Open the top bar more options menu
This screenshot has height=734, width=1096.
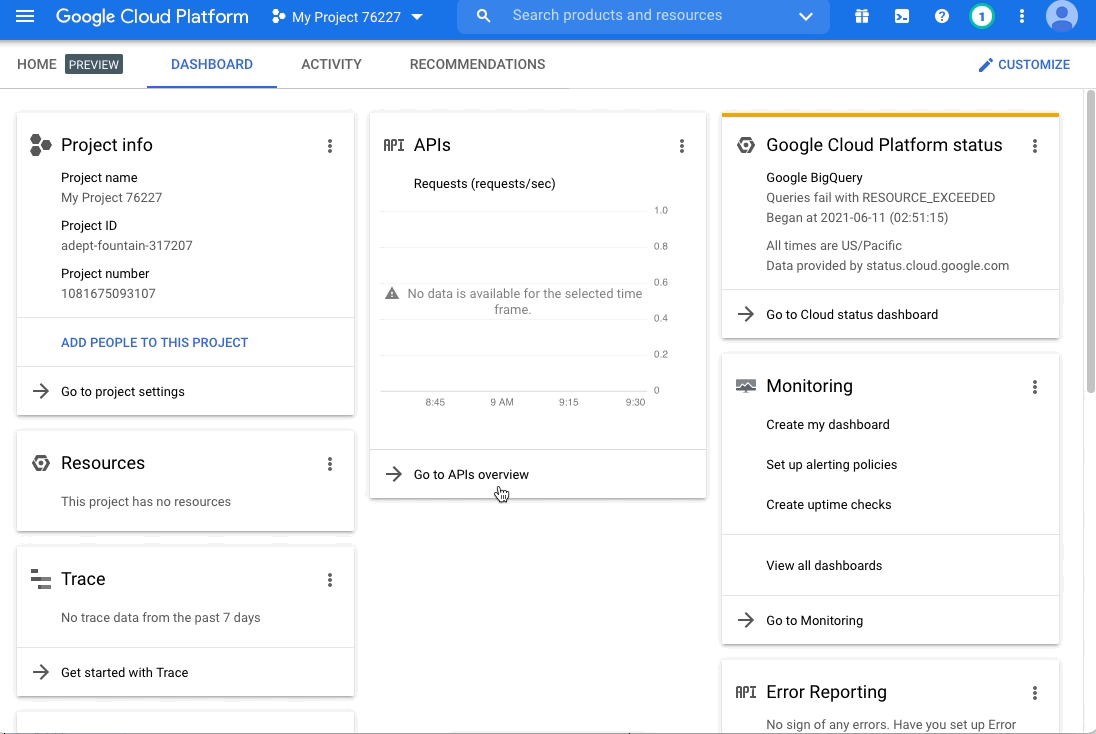point(1021,16)
